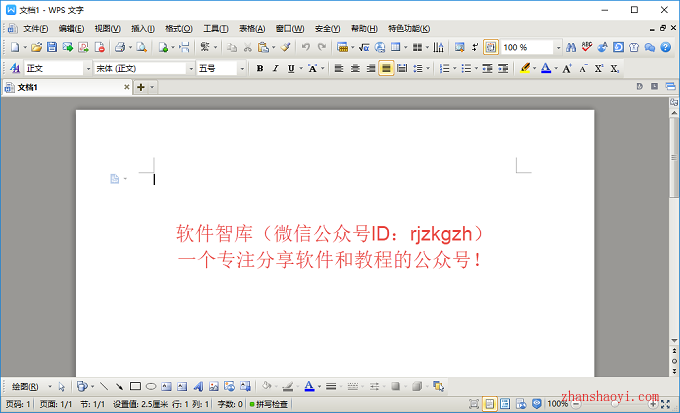Open Help via the blue question mark icon
The width and height of the screenshot is (680, 413).
pos(666,47)
